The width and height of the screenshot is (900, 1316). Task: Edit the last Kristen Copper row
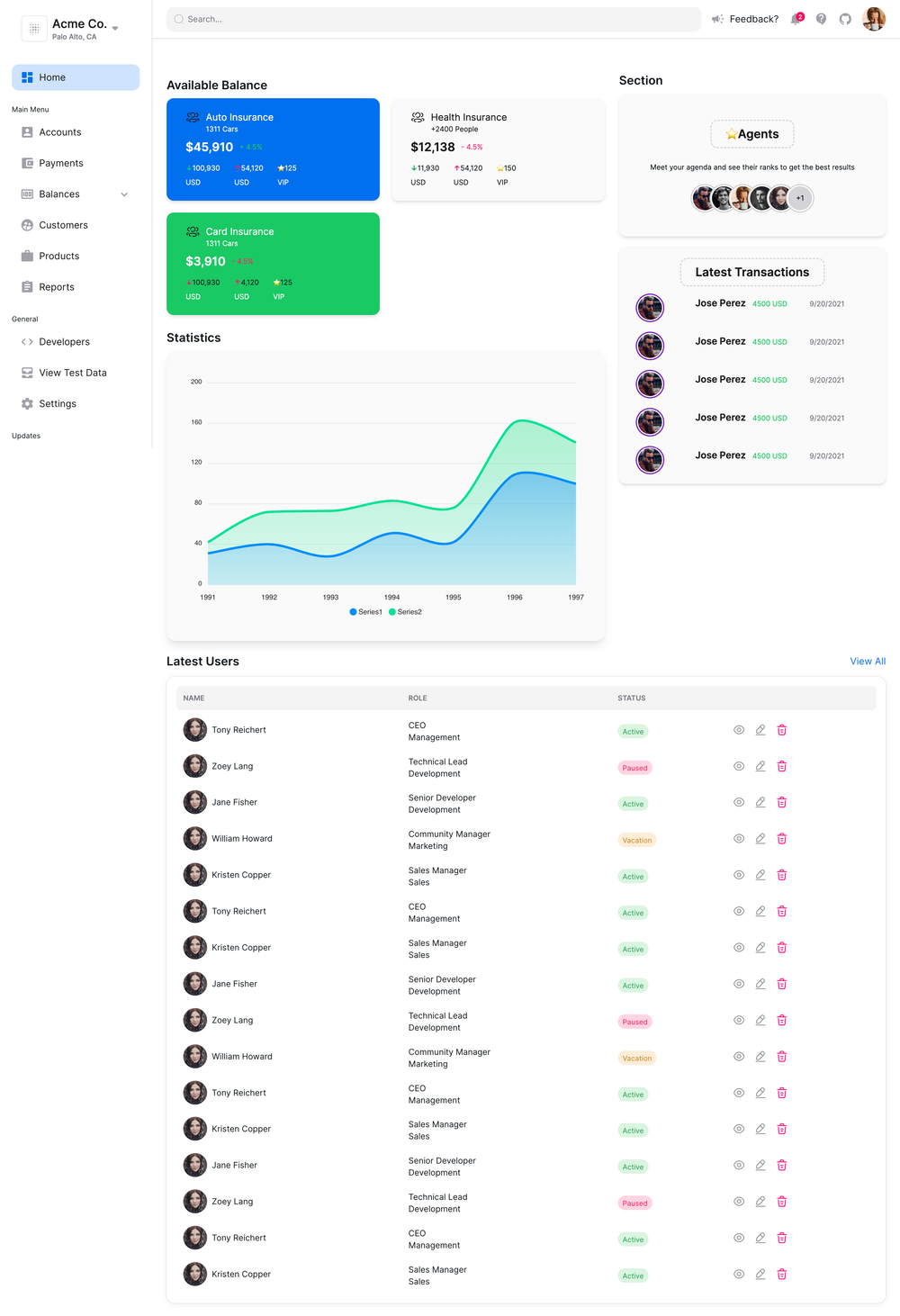[x=760, y=1274]
